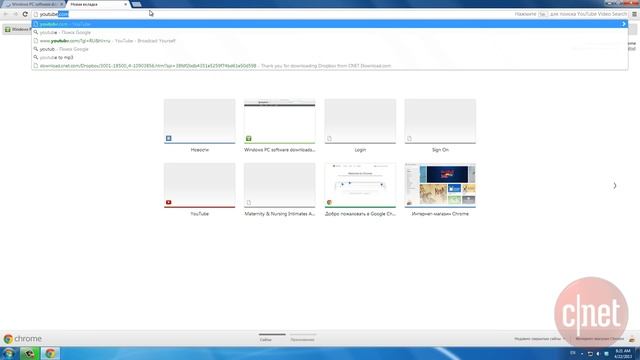Open the Chrome menu (three-bar icon)
The width and height of the screenshot is (640, 360).
tap(634, 14)
